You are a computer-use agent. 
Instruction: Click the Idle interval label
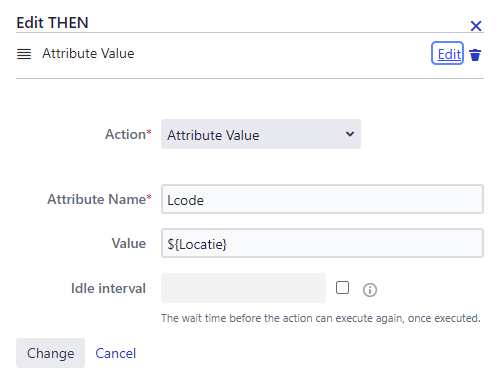108,288
